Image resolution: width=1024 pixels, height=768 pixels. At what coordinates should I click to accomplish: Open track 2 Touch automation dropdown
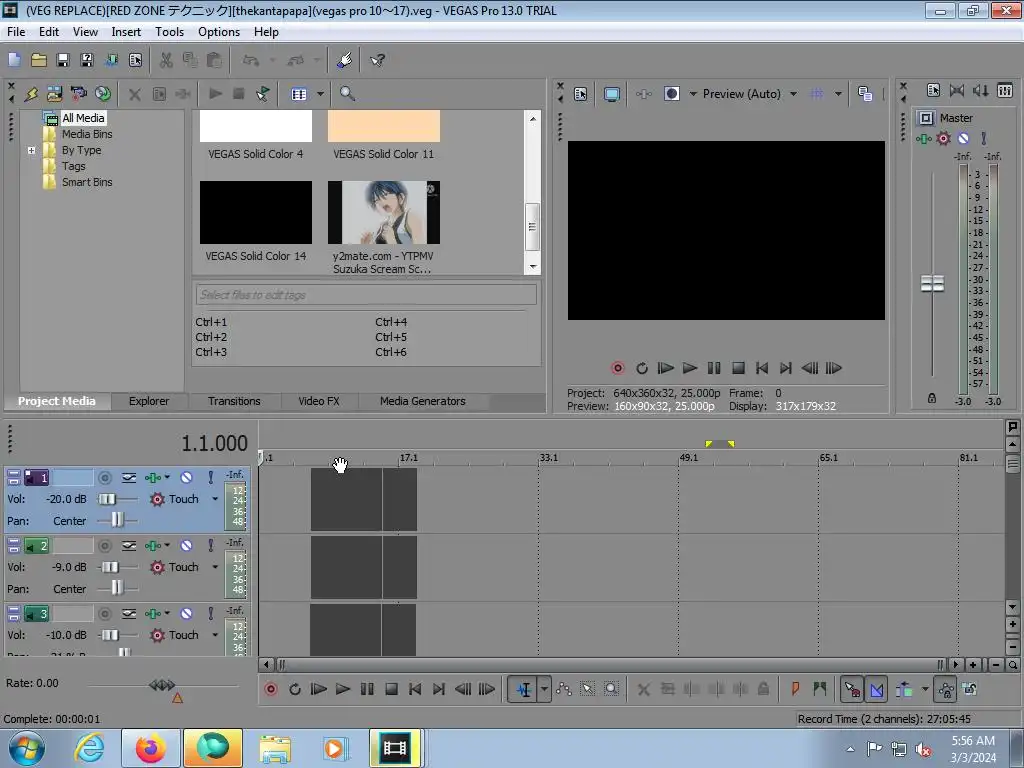215,567
